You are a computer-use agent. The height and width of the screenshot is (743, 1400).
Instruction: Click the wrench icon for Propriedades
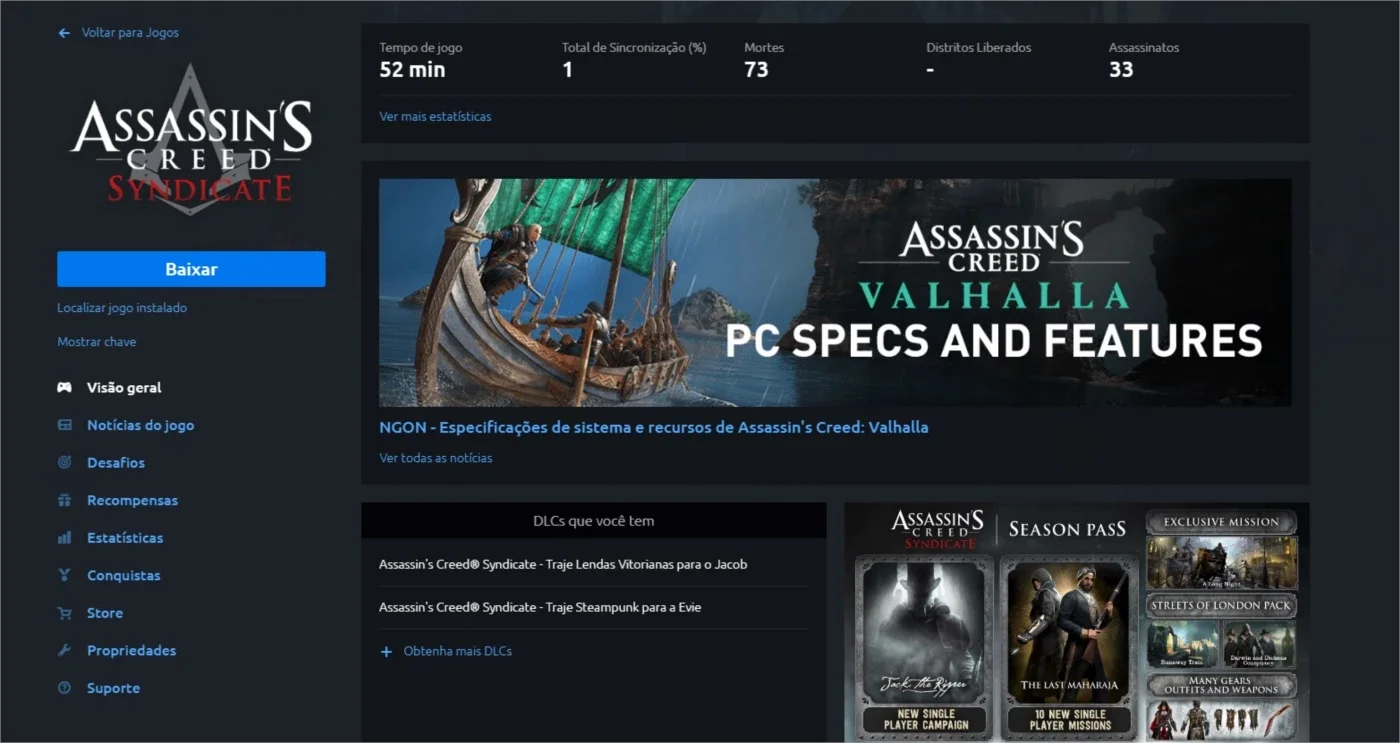click(64, 650)
